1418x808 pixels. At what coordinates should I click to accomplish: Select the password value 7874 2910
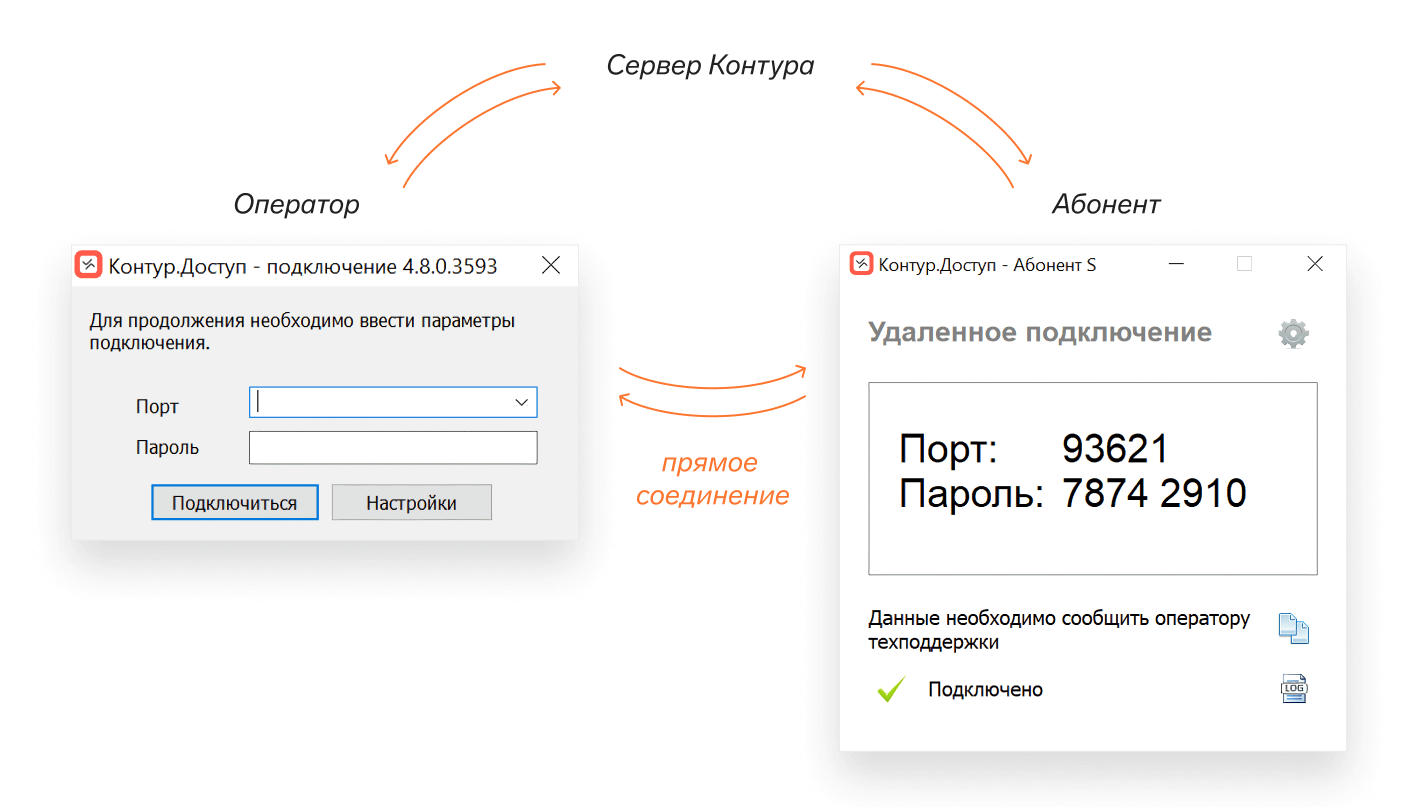(x=1154, y=494)
